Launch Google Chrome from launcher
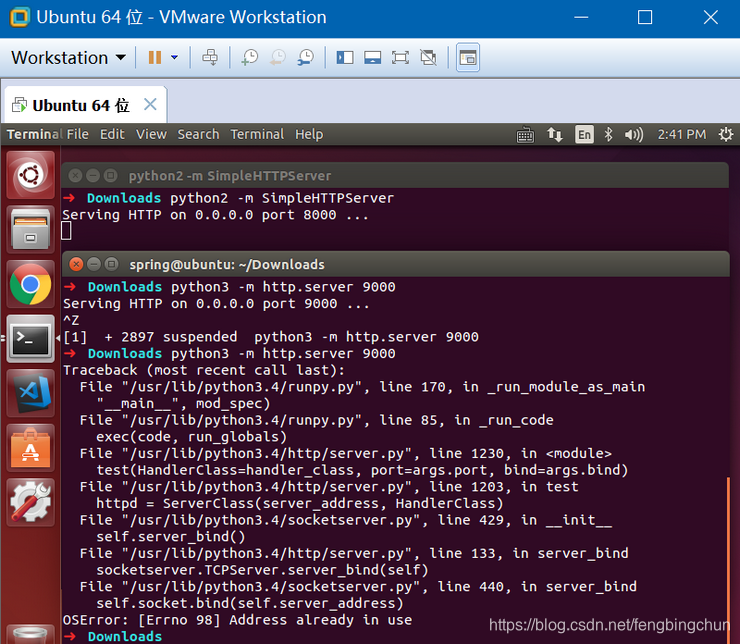The width and height of the screenshot is (740, 644). pos(31,284)
